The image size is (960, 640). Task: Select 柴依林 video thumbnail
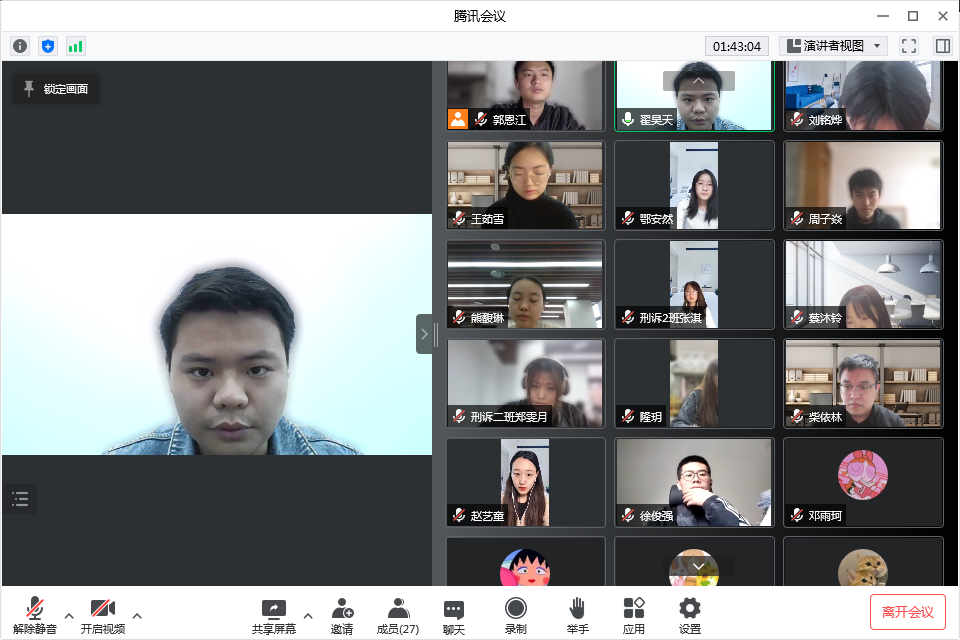pos(863,383)
